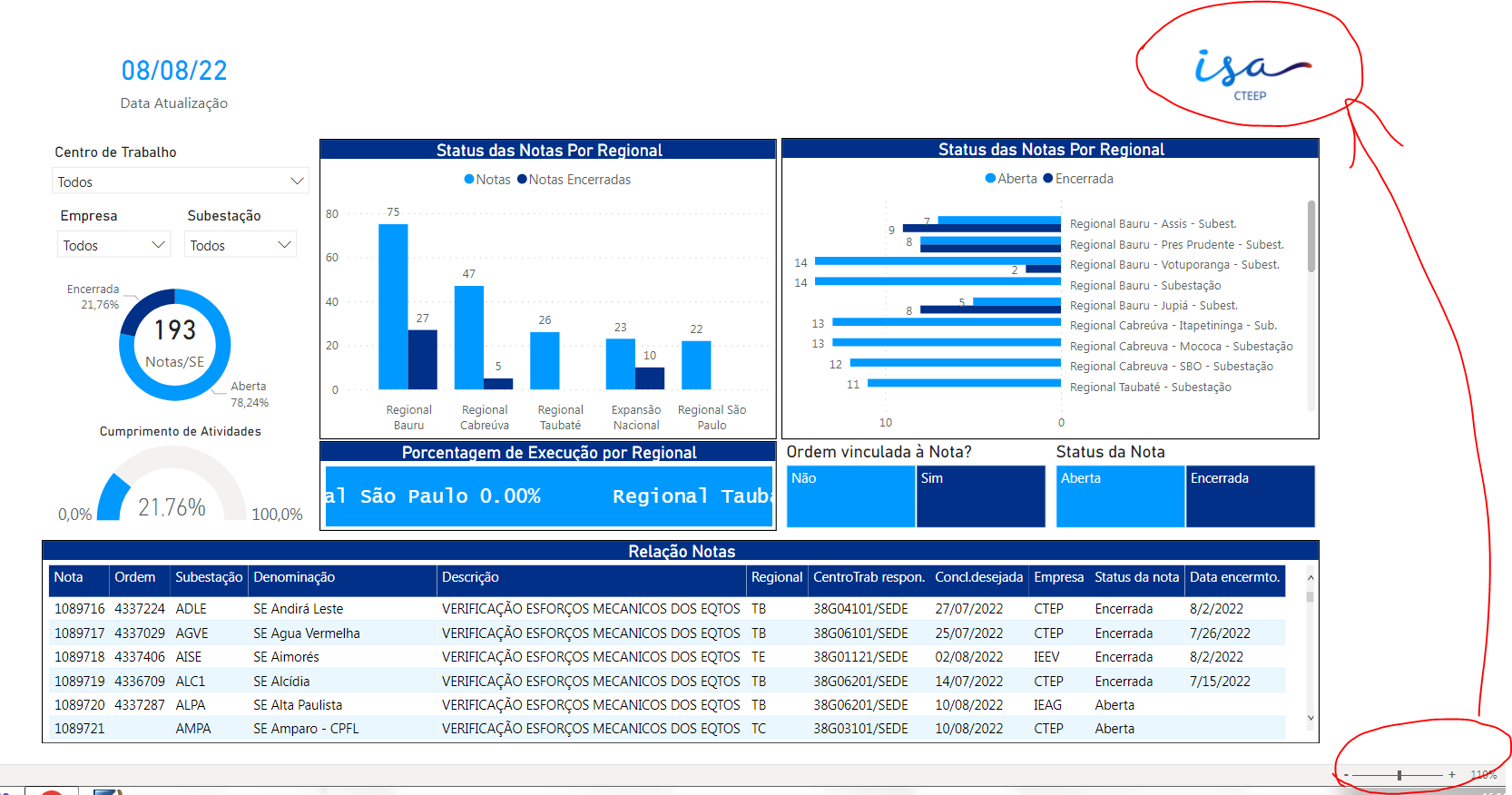The height and width of the screenshot is (795, 1512).
Task: Open the Subestação filter dropdown
Action: tap(241, 245)
